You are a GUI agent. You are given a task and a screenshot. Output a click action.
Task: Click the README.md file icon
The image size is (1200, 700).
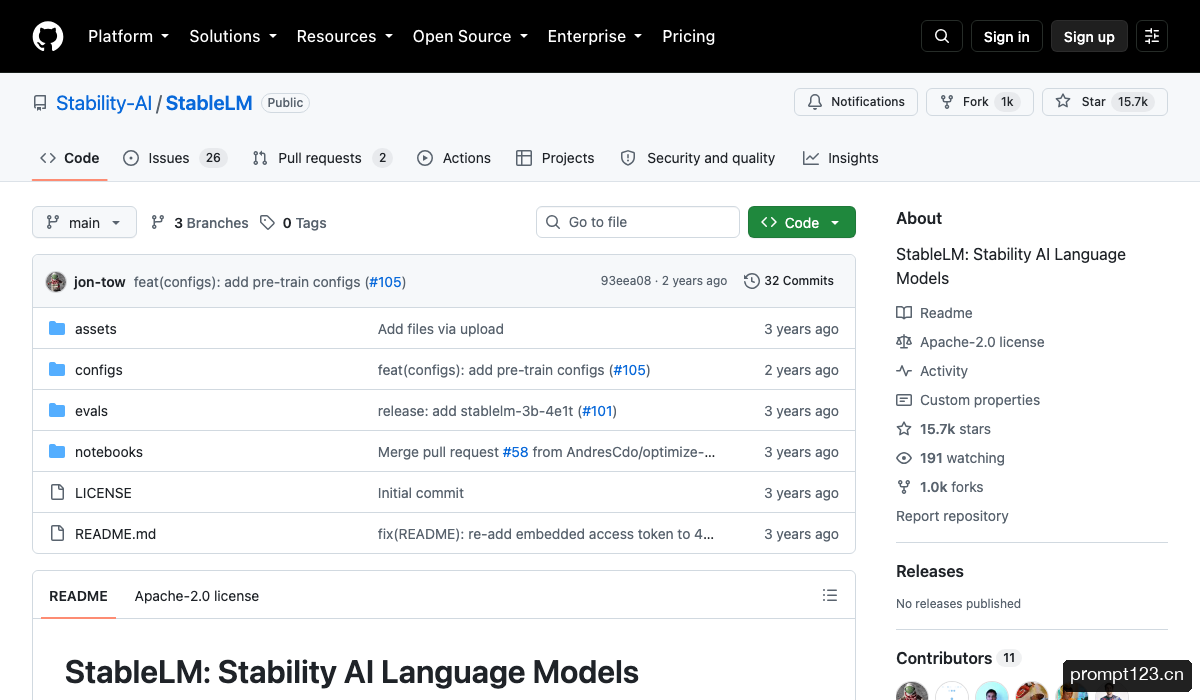pos(57,534)
